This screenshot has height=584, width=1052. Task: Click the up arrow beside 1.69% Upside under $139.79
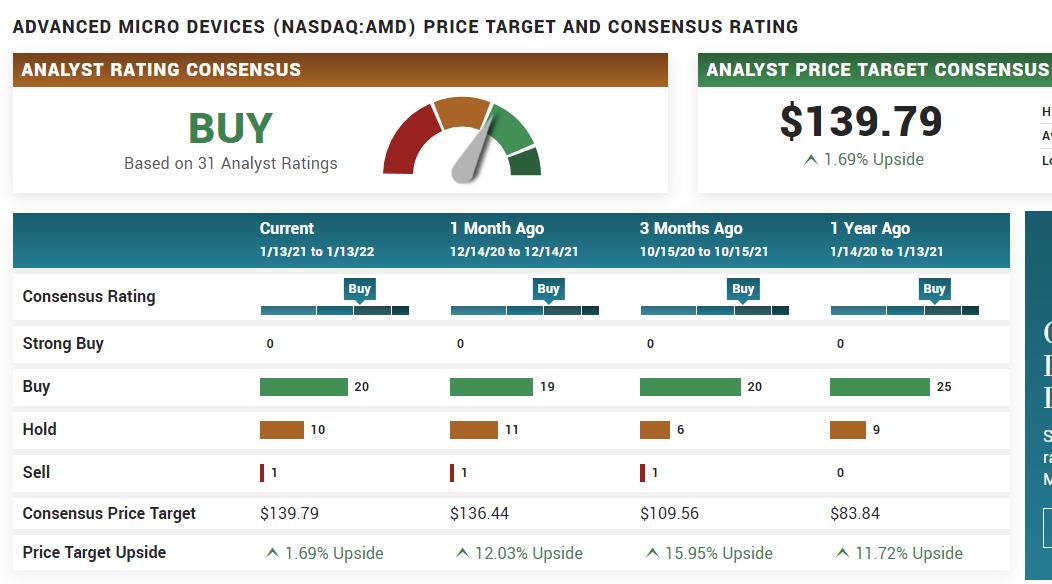click(x=810, y=160)
